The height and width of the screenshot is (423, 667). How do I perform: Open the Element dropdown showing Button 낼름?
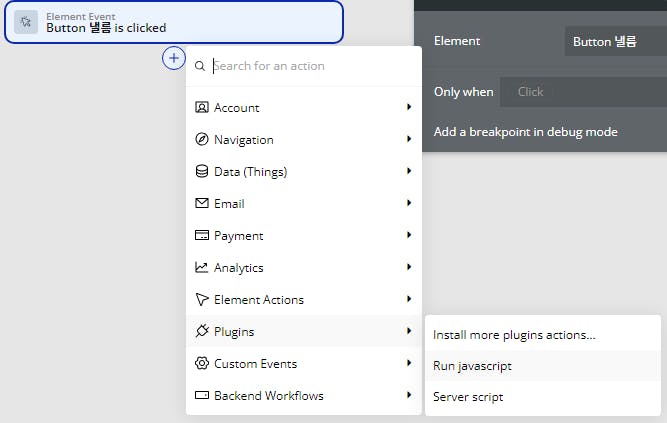click(x=616, y=41)
